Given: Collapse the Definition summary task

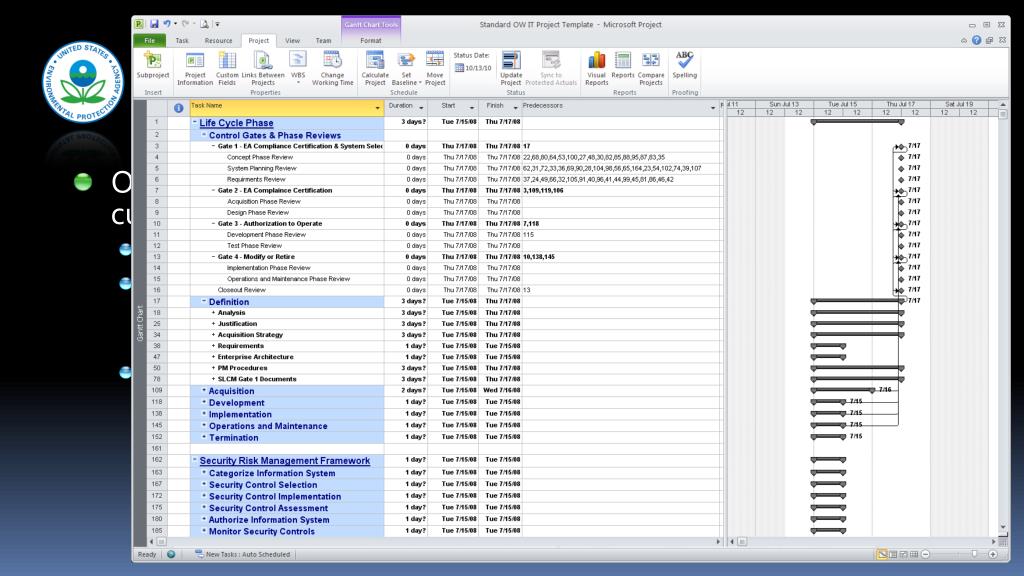Looking at the screenshot, I should tap(204, 301).
